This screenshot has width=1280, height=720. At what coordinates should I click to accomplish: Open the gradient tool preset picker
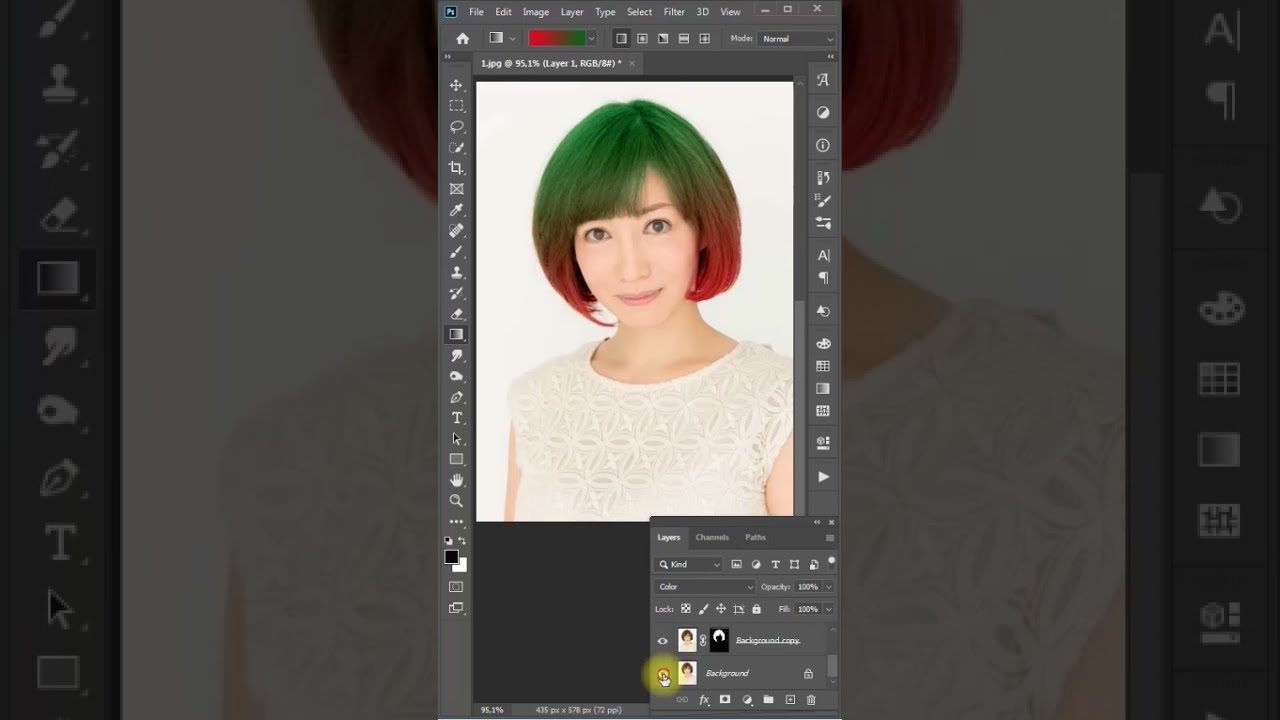click(502, 39)
